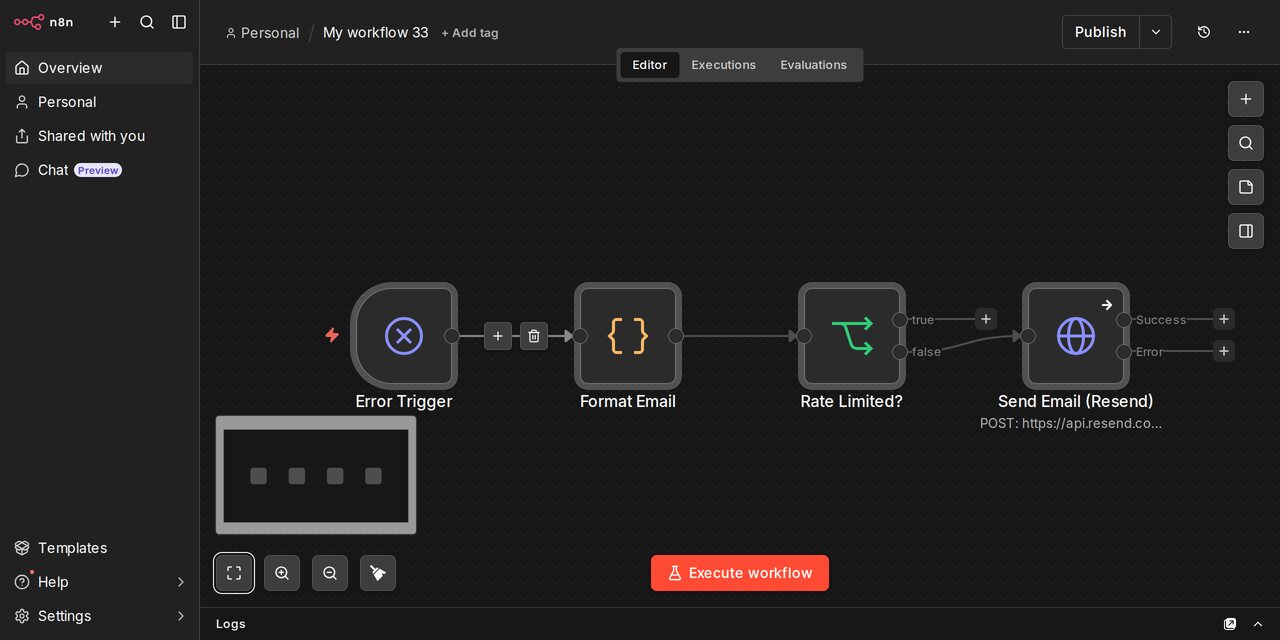
Task: Expand the Help menu
Action: point(99,582)
